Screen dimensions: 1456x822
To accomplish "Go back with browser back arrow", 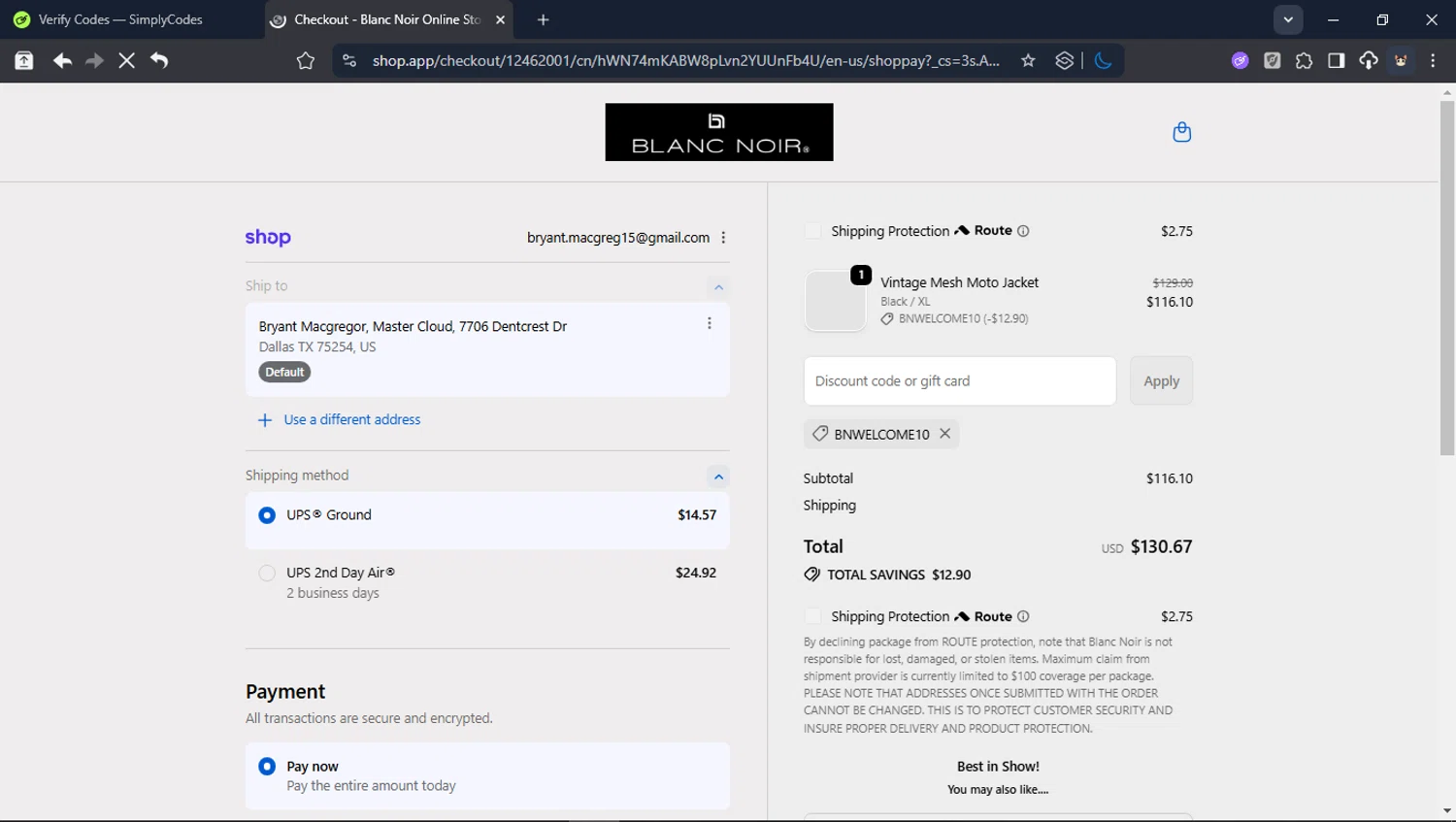I will (62, 60).
